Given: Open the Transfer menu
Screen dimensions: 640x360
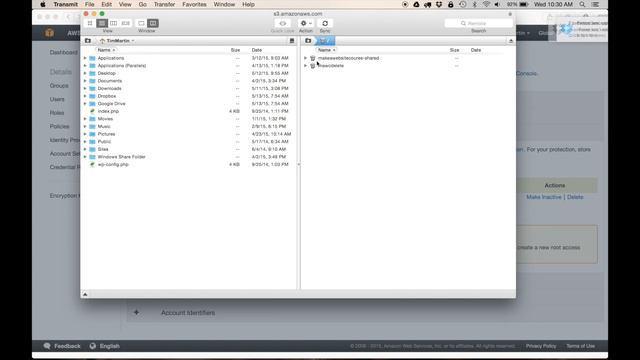Looking at the screenshot, I should (x=164, y=4).
